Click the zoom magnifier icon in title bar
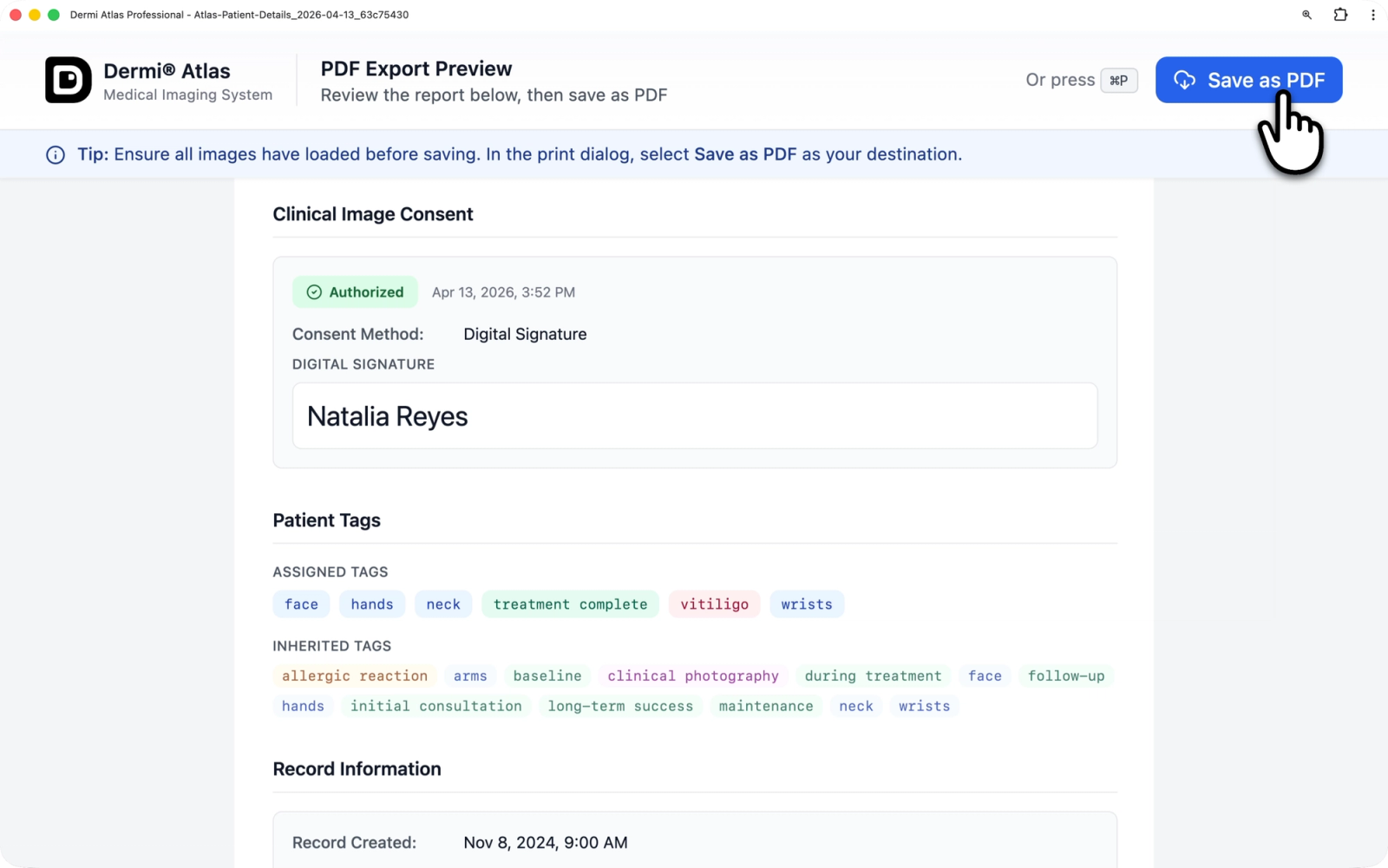This screenshot has width=1388, height=868. pos(1306,15)
